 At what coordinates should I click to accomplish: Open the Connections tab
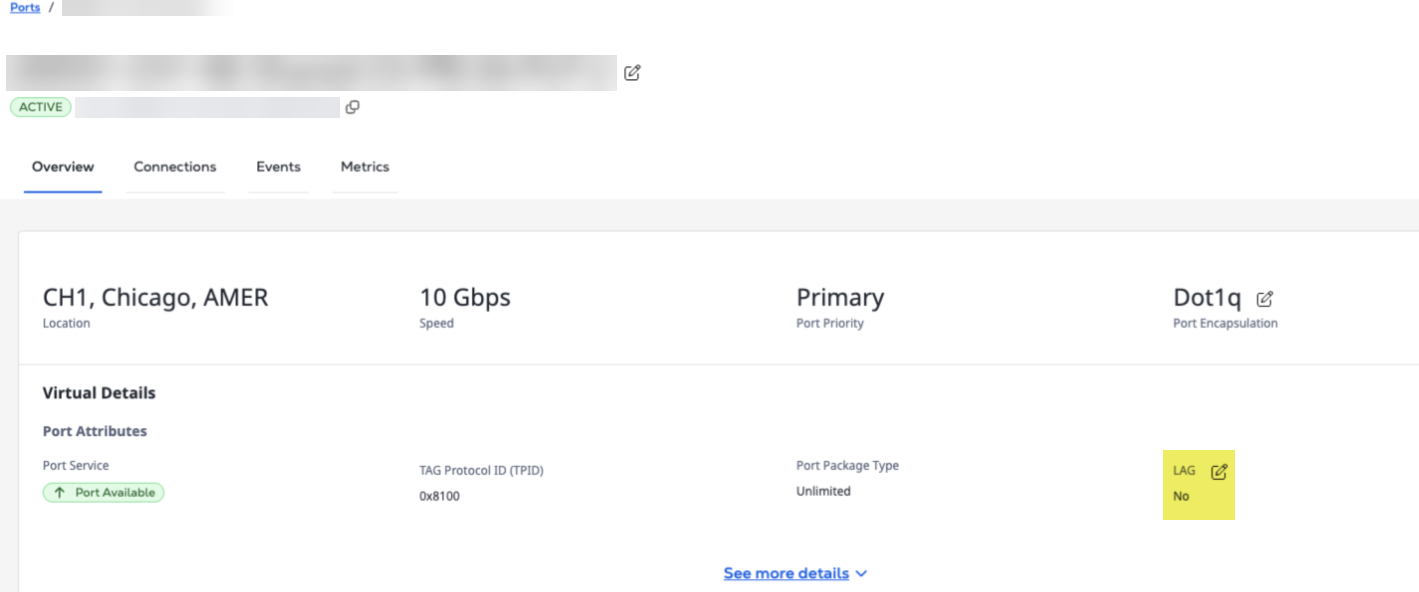175,167
